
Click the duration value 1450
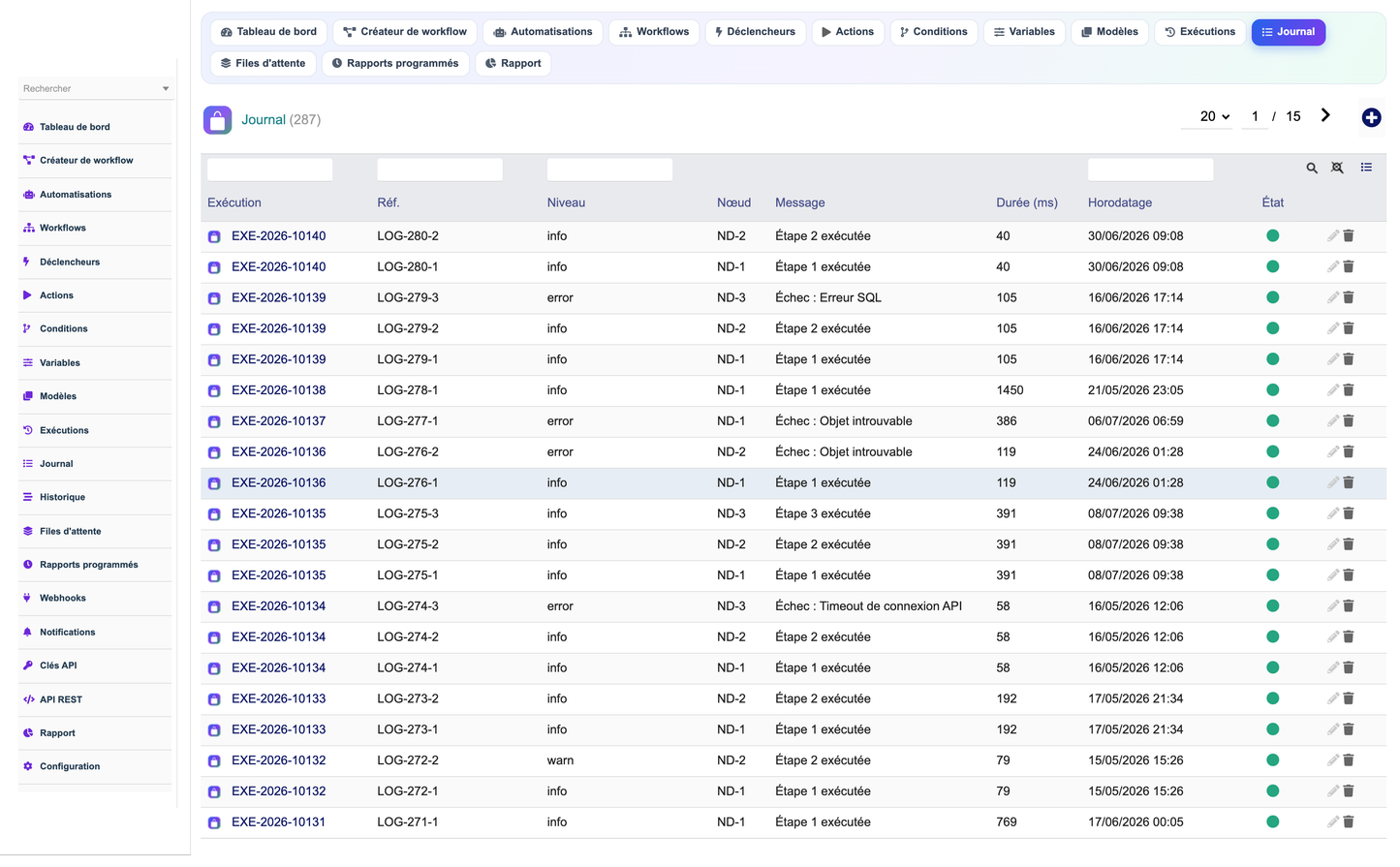[1010, 389]
